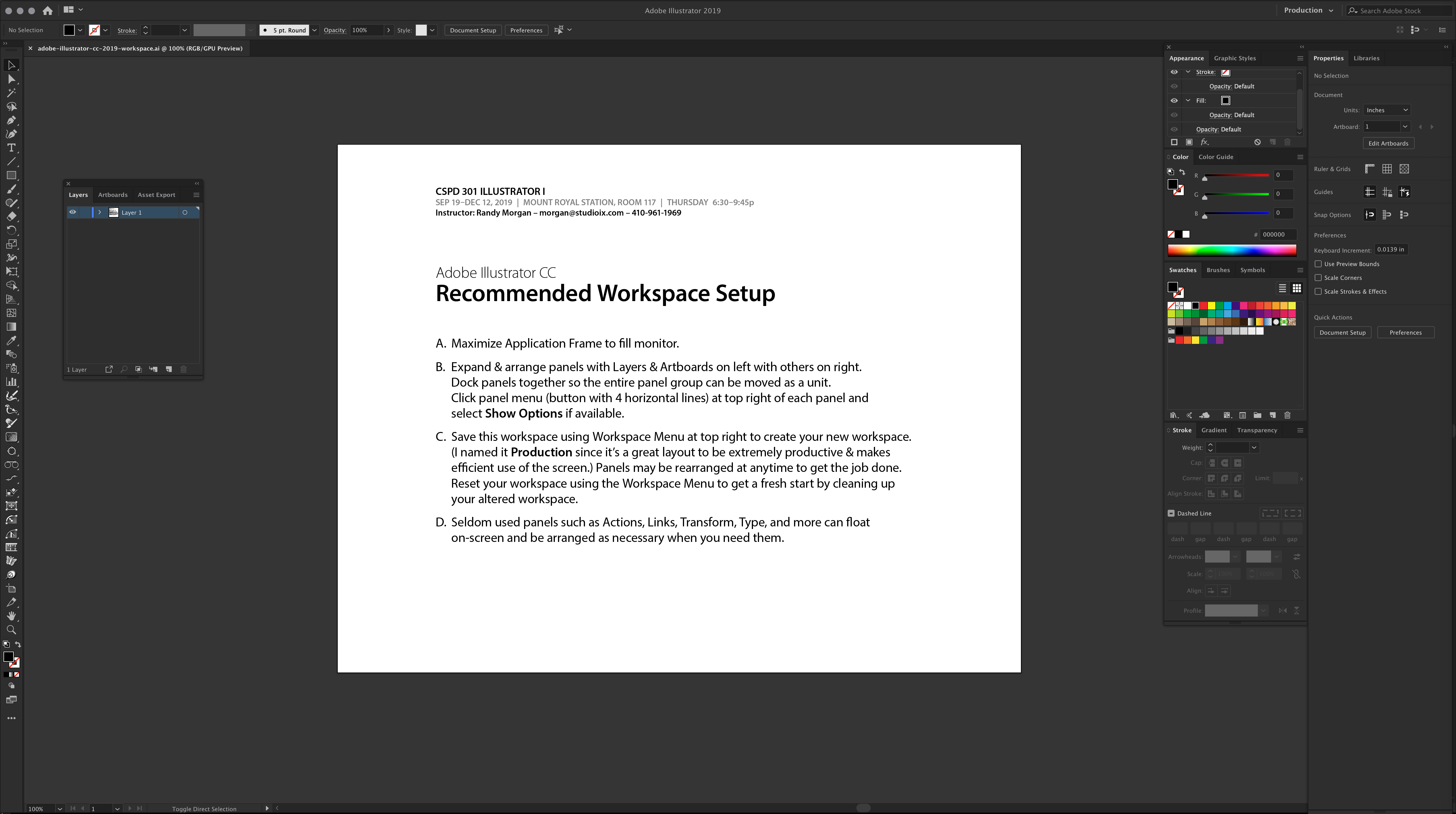The image size is (1456, 814).
Task: Switch to the Gradient tab
Action: point(1214,431)
